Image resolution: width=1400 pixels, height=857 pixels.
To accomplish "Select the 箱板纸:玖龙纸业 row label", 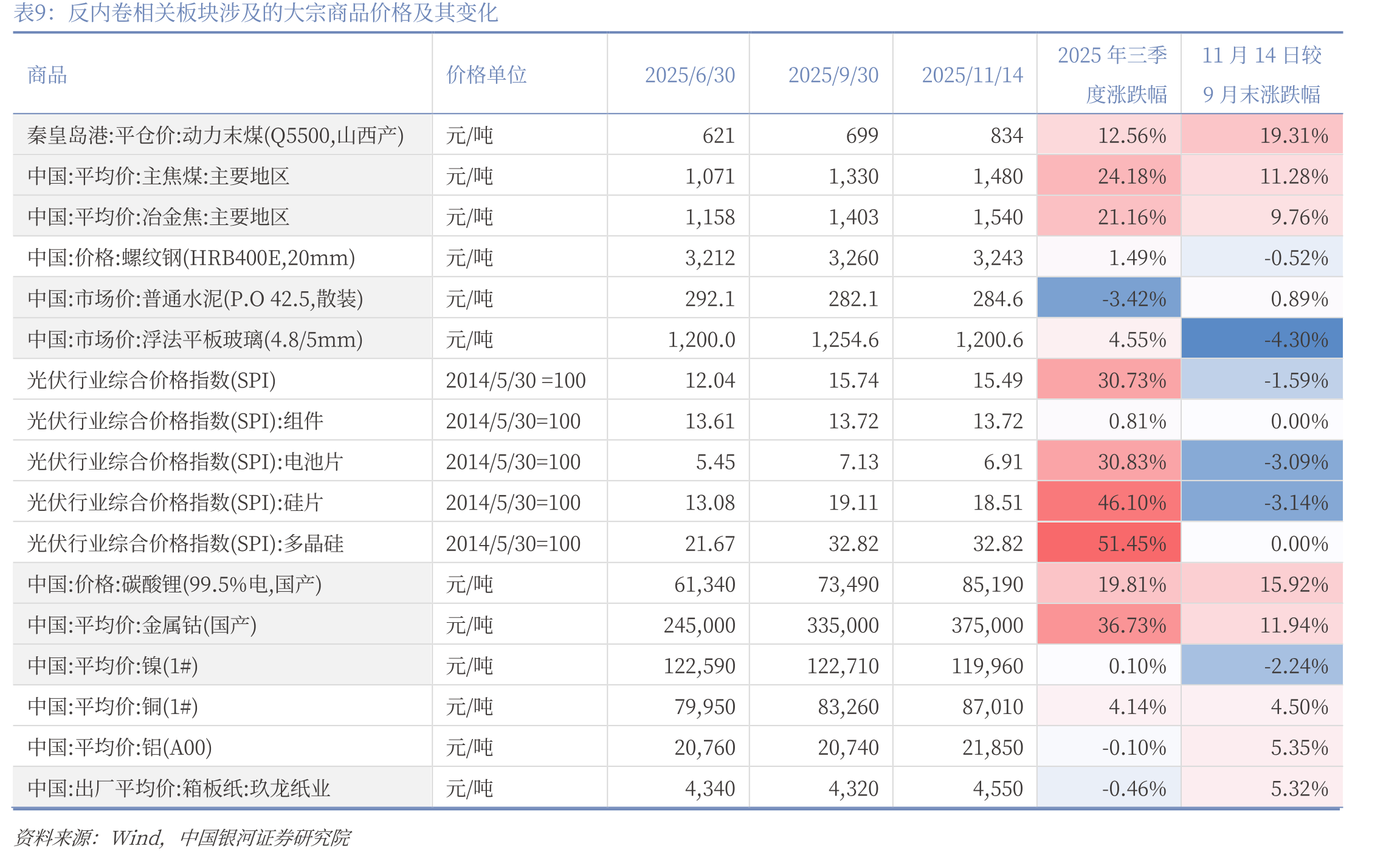I will (x=179, y=788).
